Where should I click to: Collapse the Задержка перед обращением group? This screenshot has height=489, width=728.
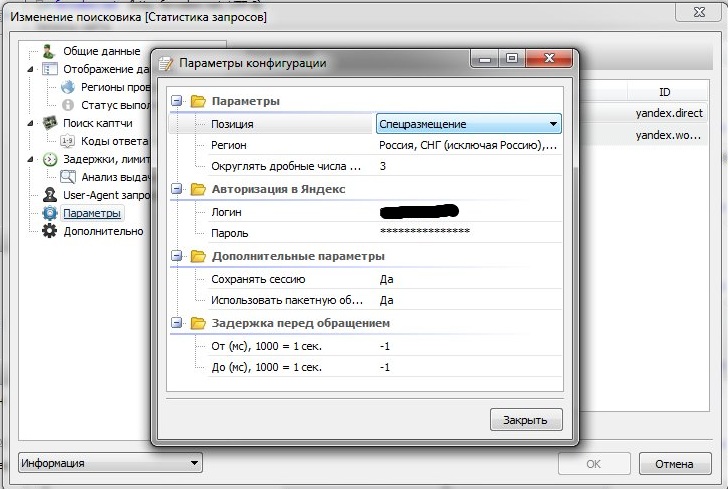pos(177,323)
